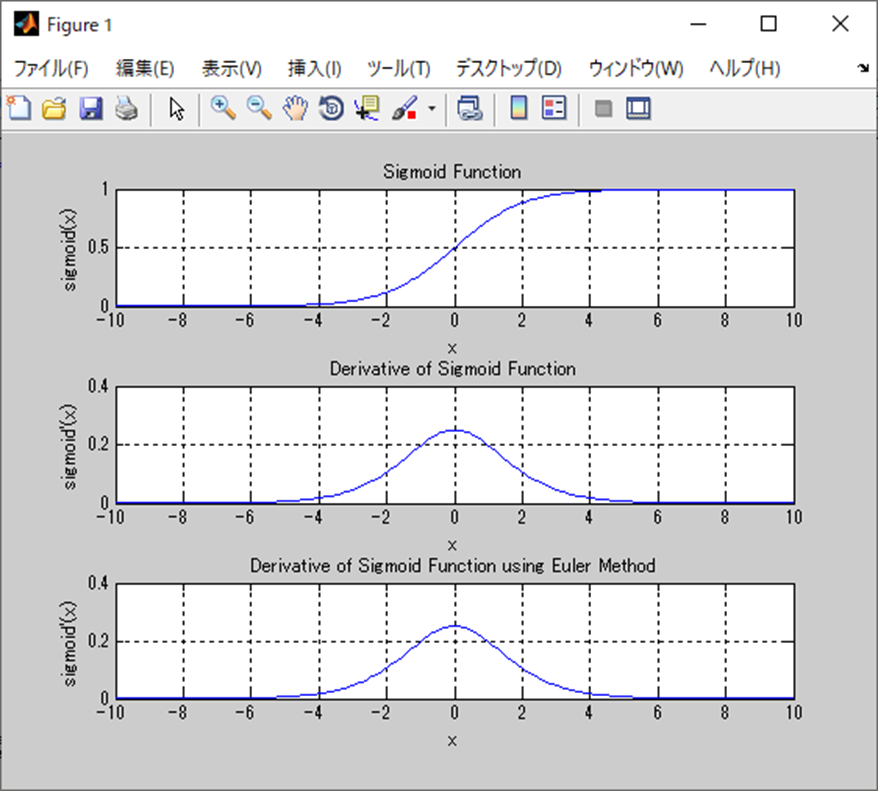The height and width of the screenshot is (791, 878).
Task: Insert a legend via toolbar icon
Action: coord(554,108)
